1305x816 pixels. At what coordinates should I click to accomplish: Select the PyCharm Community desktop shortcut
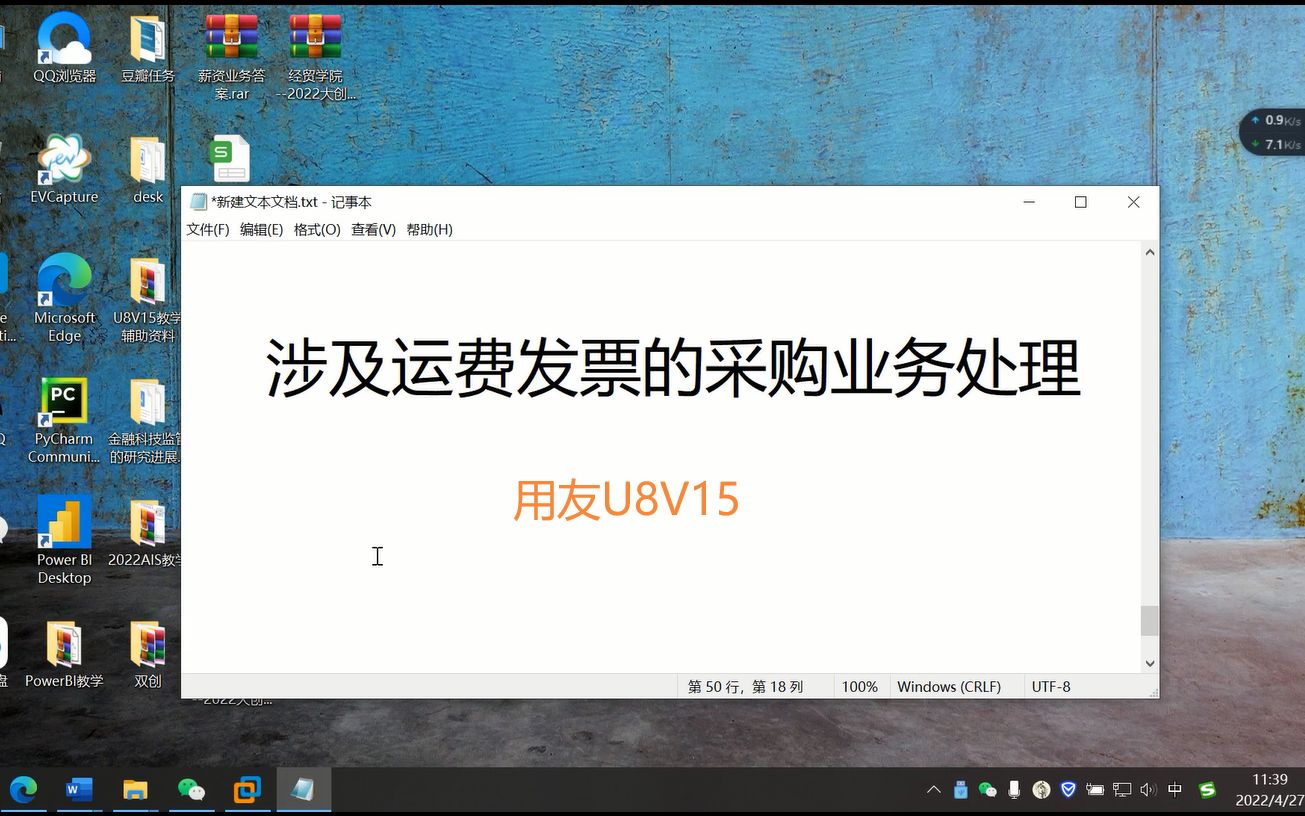coord(64,420)
